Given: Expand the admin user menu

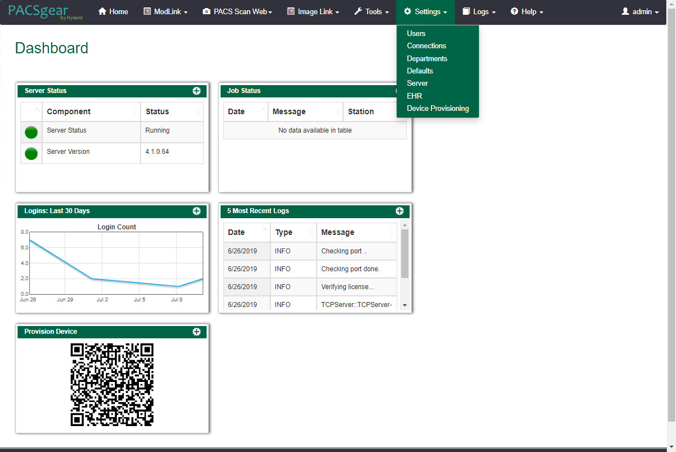Looking at the screenshot, I should [640, 12].
